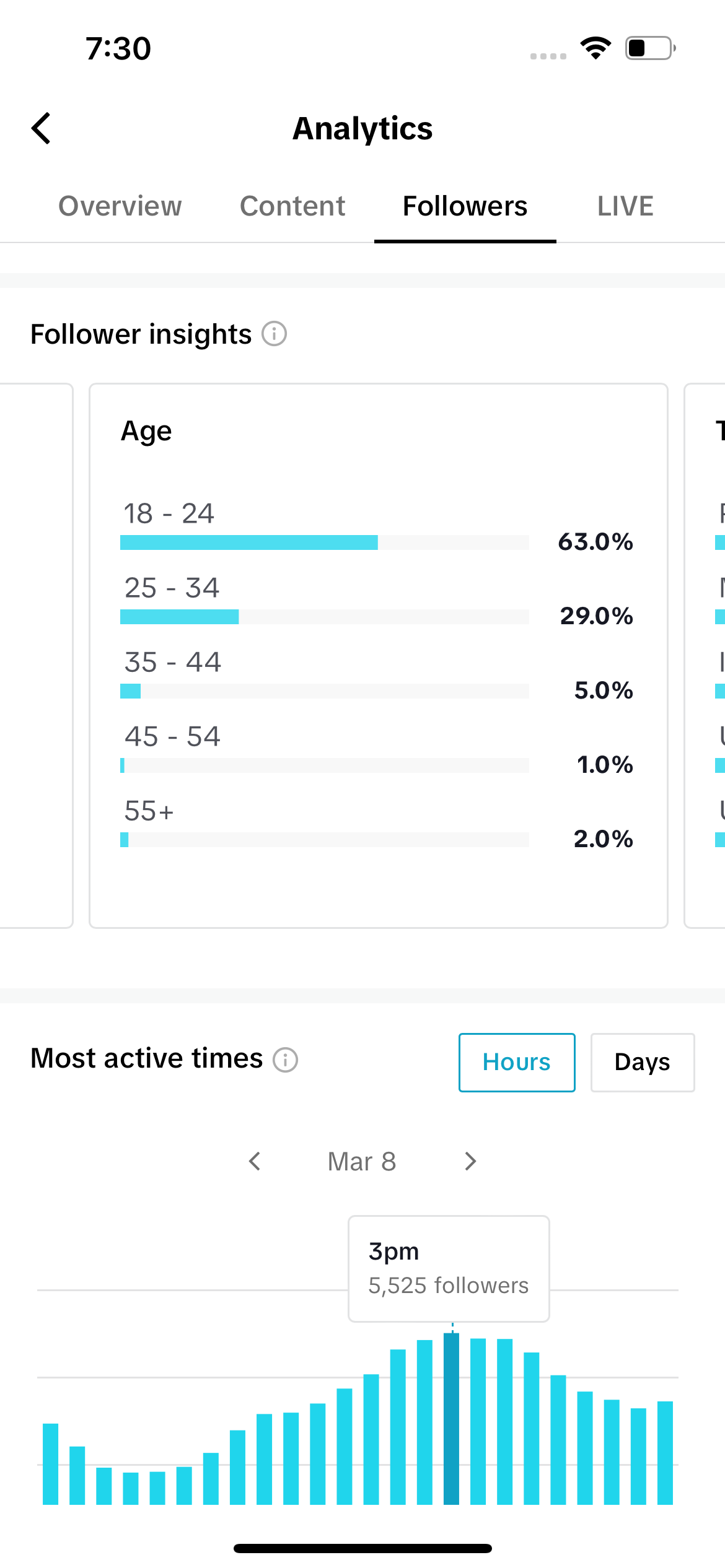Tap the Mar 8 date label
Image resolution: width=725 pixels, height=1568 pixels.
pyautogui.click(x=362, y=1161)
